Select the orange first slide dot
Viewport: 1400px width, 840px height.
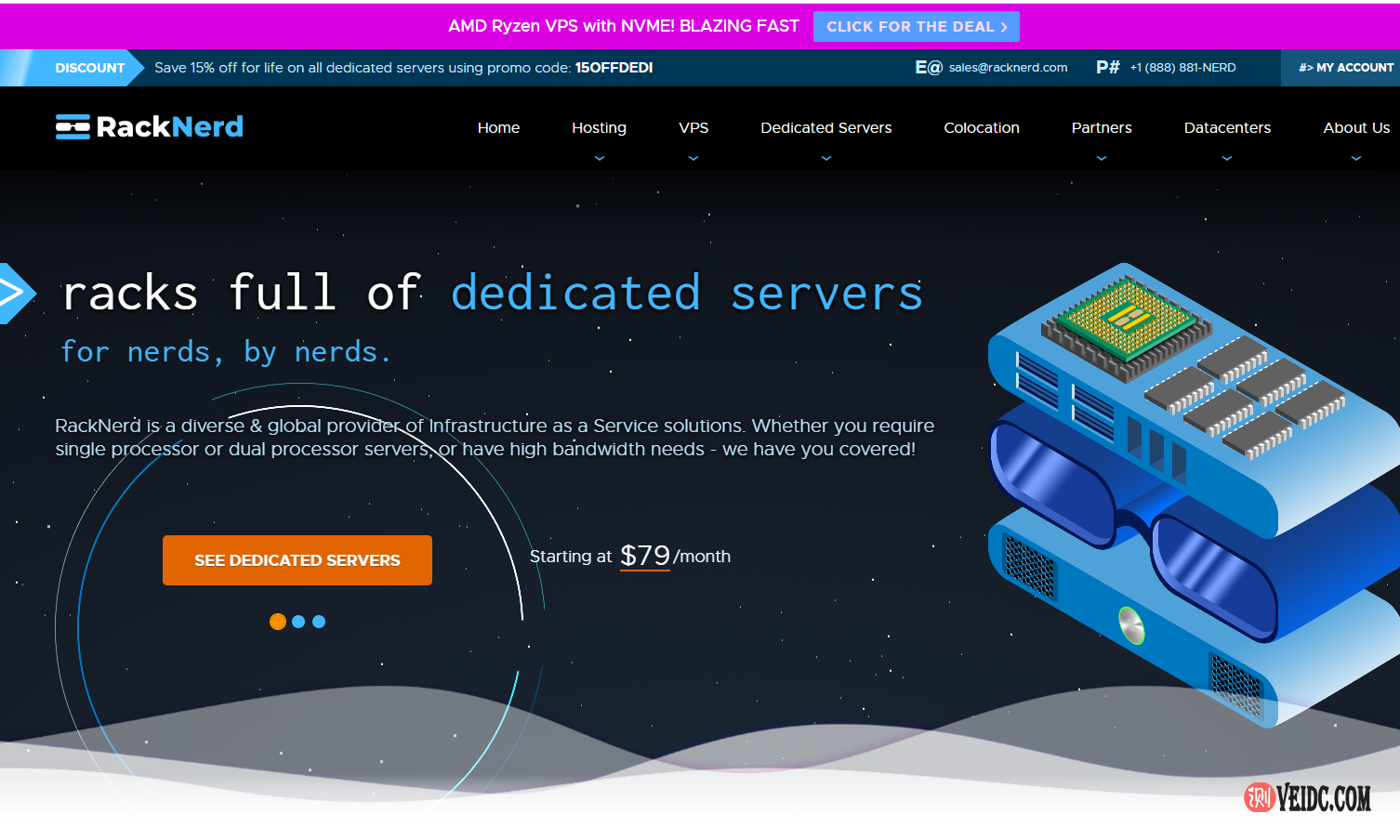click(x=278, y=622)
